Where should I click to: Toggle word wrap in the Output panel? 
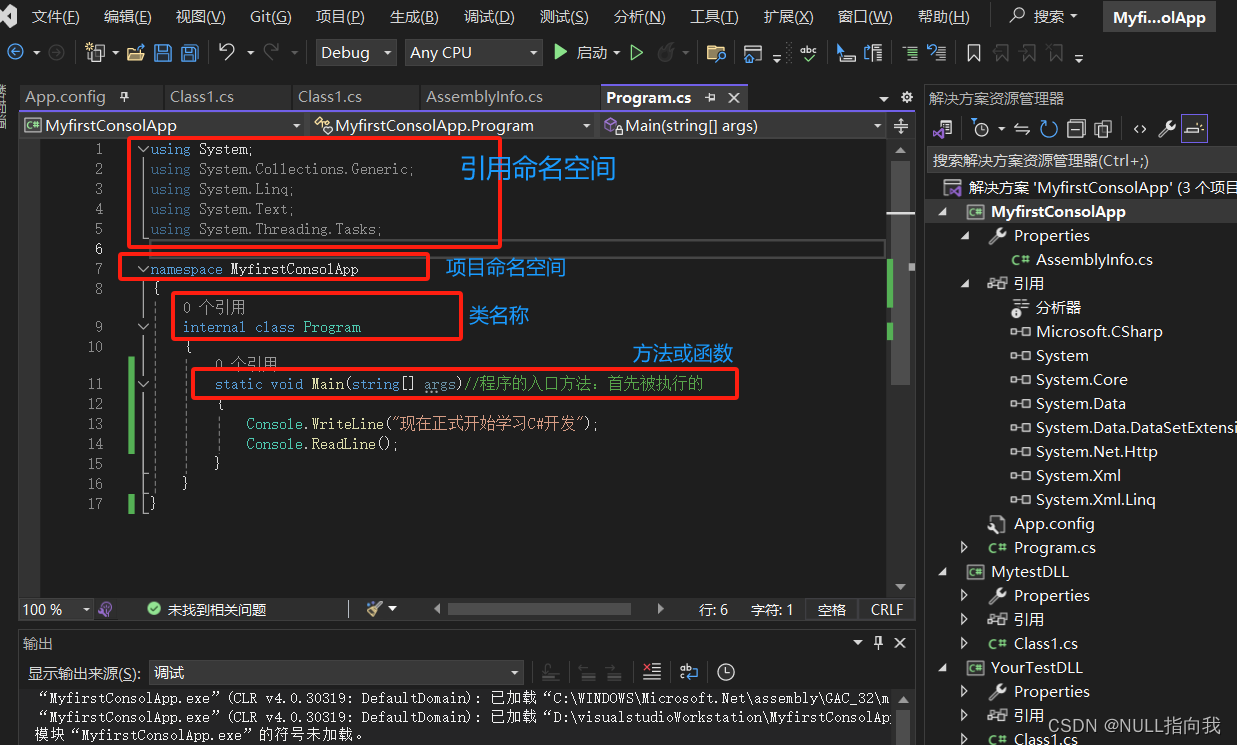(688, 672)
